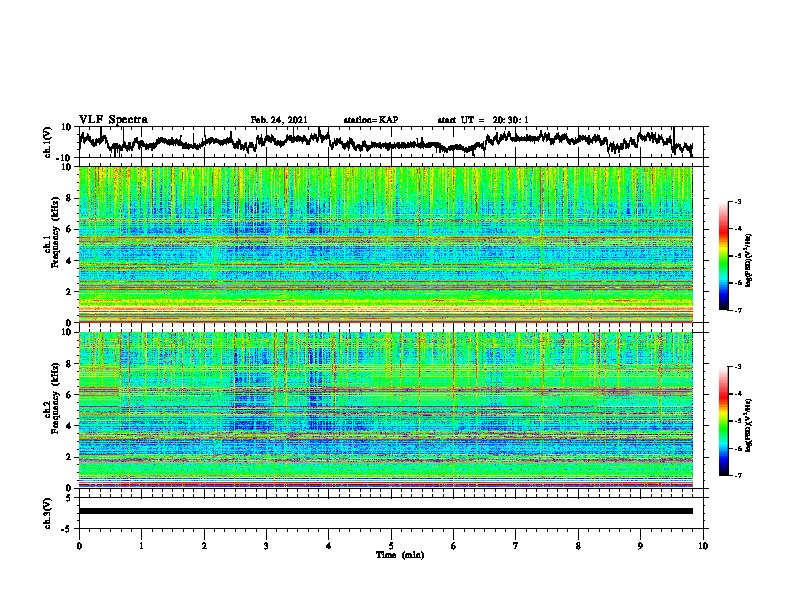
Task: Click inside the ch.1 frequency spectrogram
Action: tap(385, 244)
